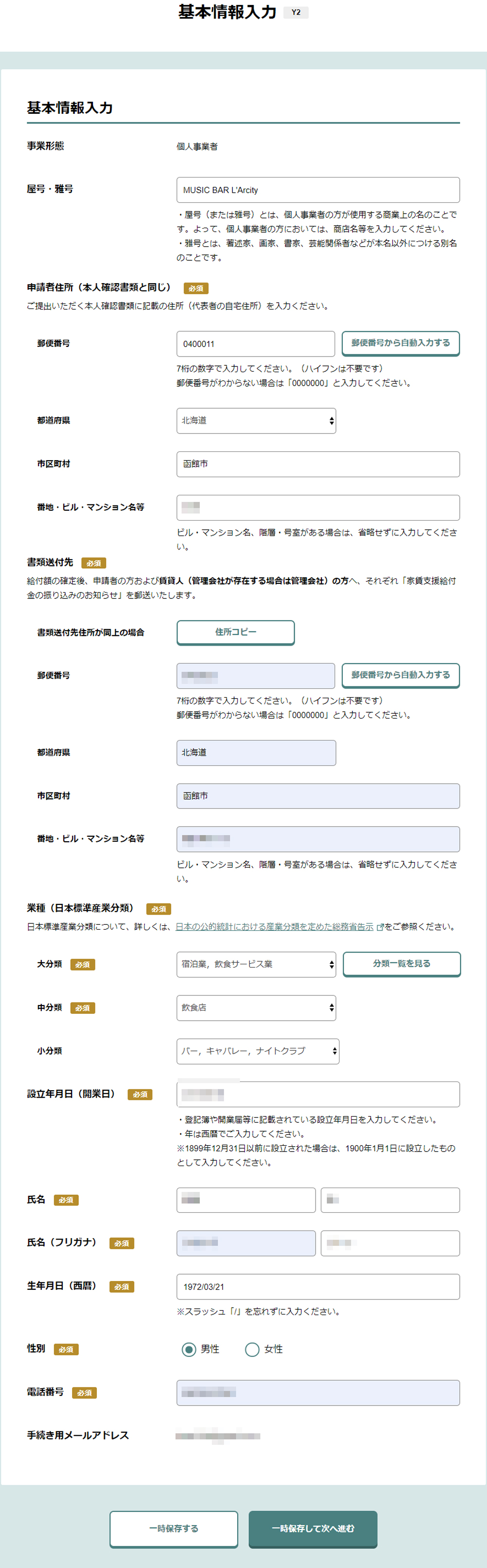This screenshot has height=1568, width=487.
Task: Click the 分類一覧を見る button
Action: click(x=402, y=964)
